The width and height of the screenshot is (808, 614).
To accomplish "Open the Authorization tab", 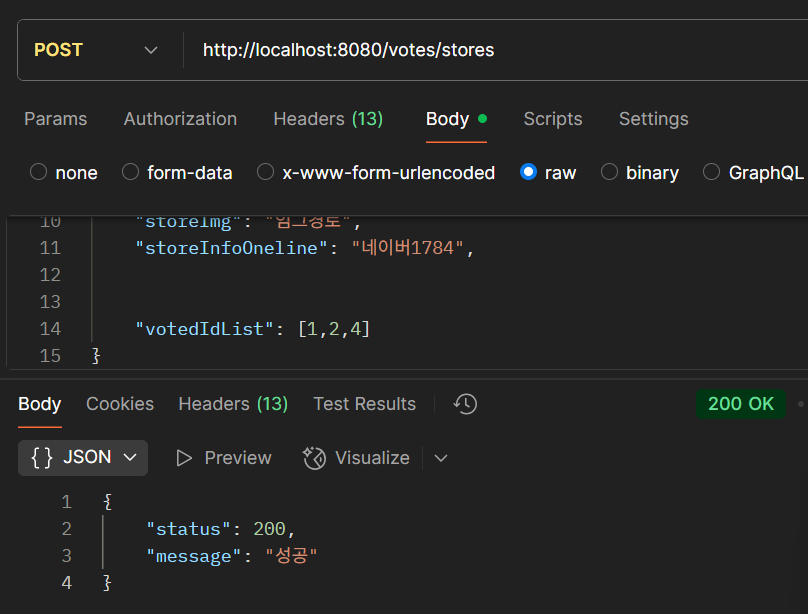I will point(180,119).
